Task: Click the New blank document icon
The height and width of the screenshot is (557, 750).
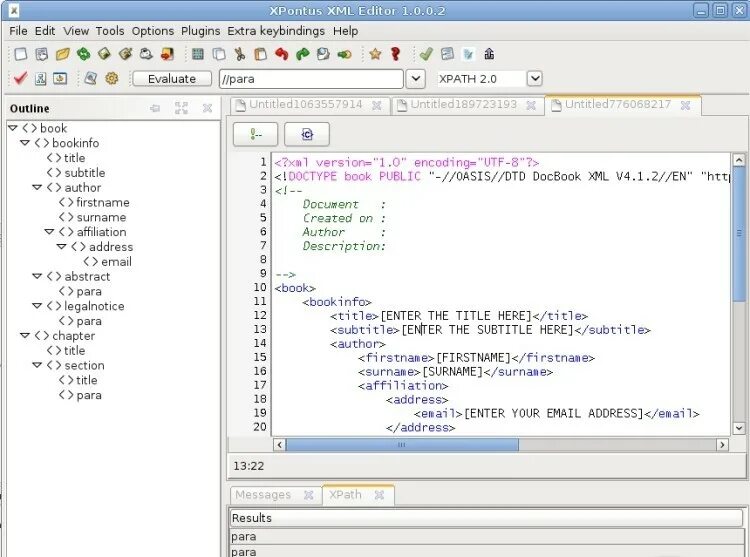Action: pyautogui.click(x=21, y=54)
